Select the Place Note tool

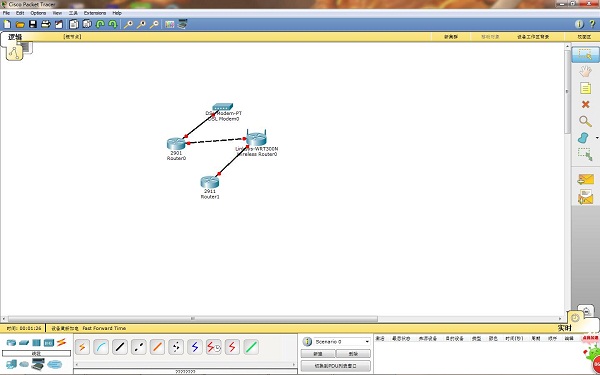pos(585,88)
